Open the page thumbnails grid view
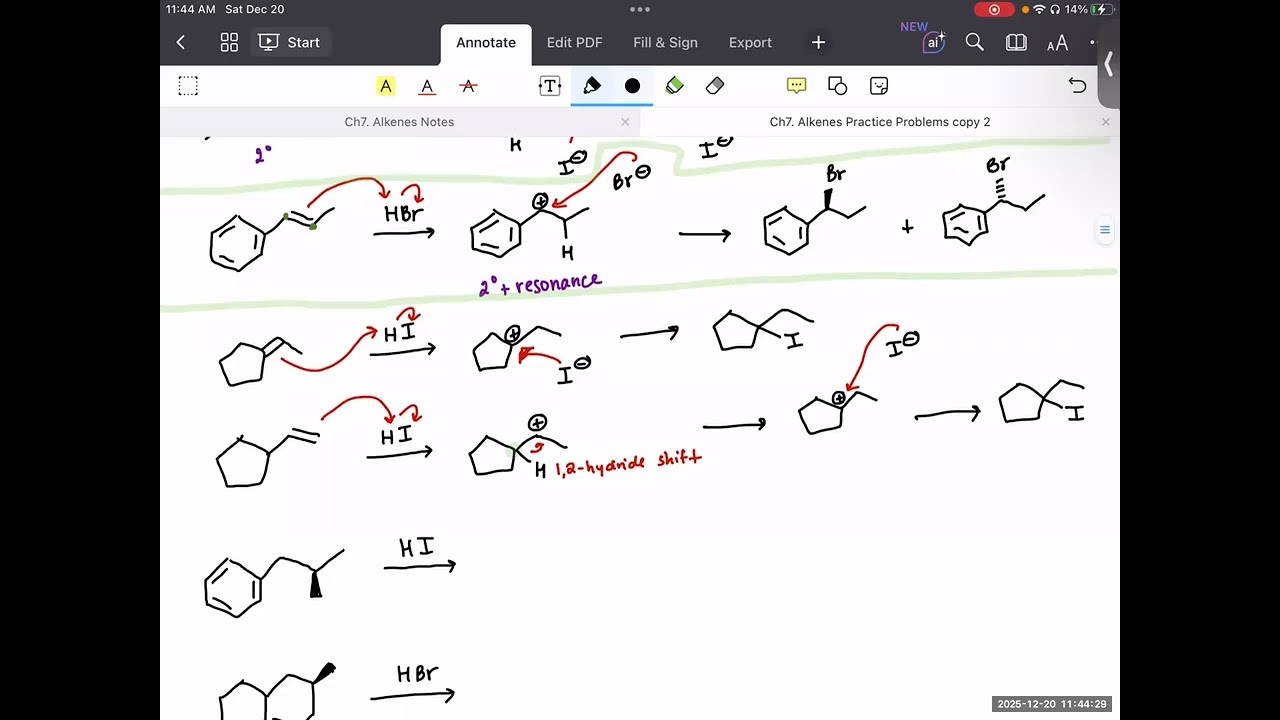This screenshot has height=720, width=1280. tap(229, 42)
